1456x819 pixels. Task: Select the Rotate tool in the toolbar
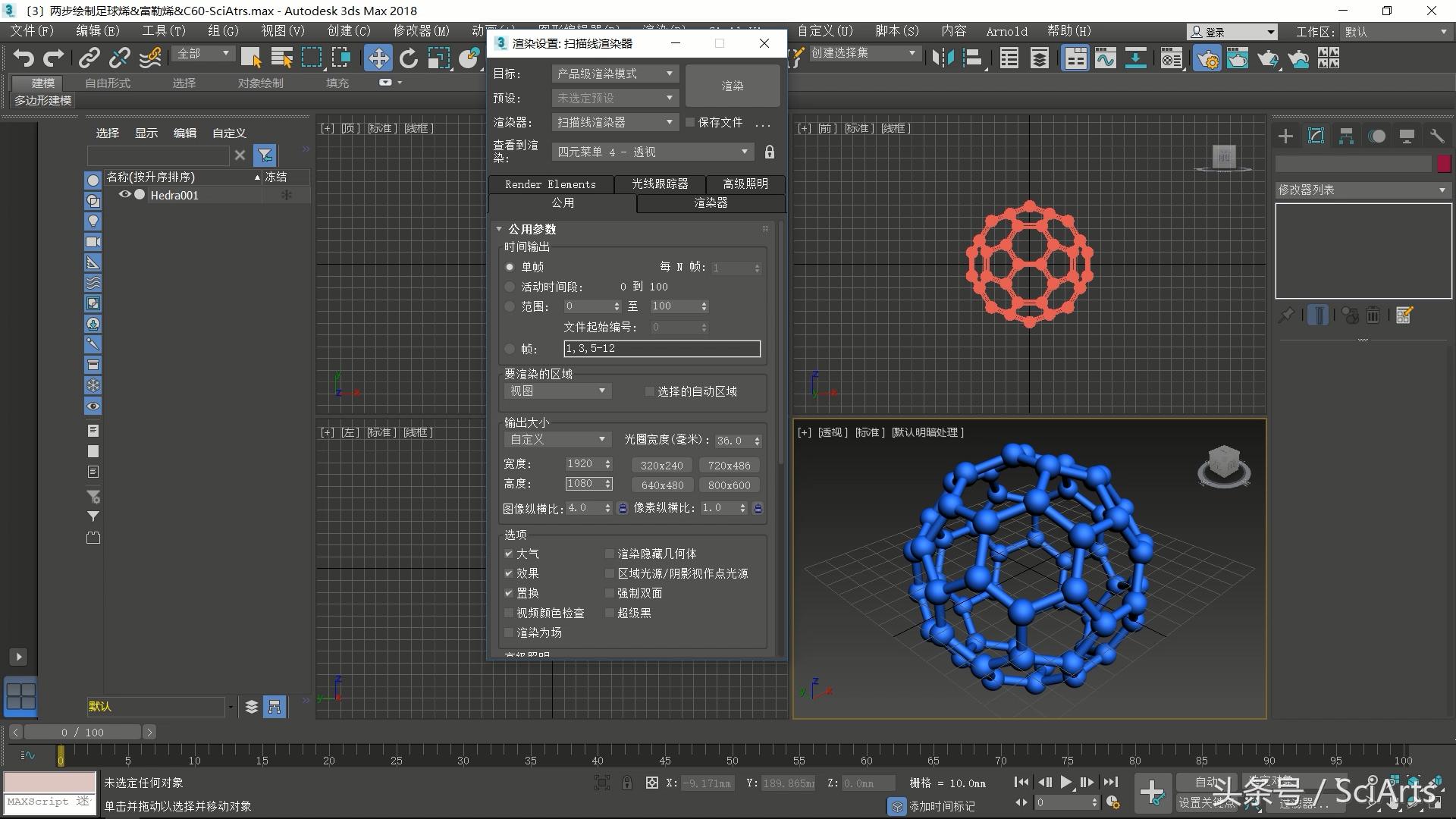[x=409, y=58]
